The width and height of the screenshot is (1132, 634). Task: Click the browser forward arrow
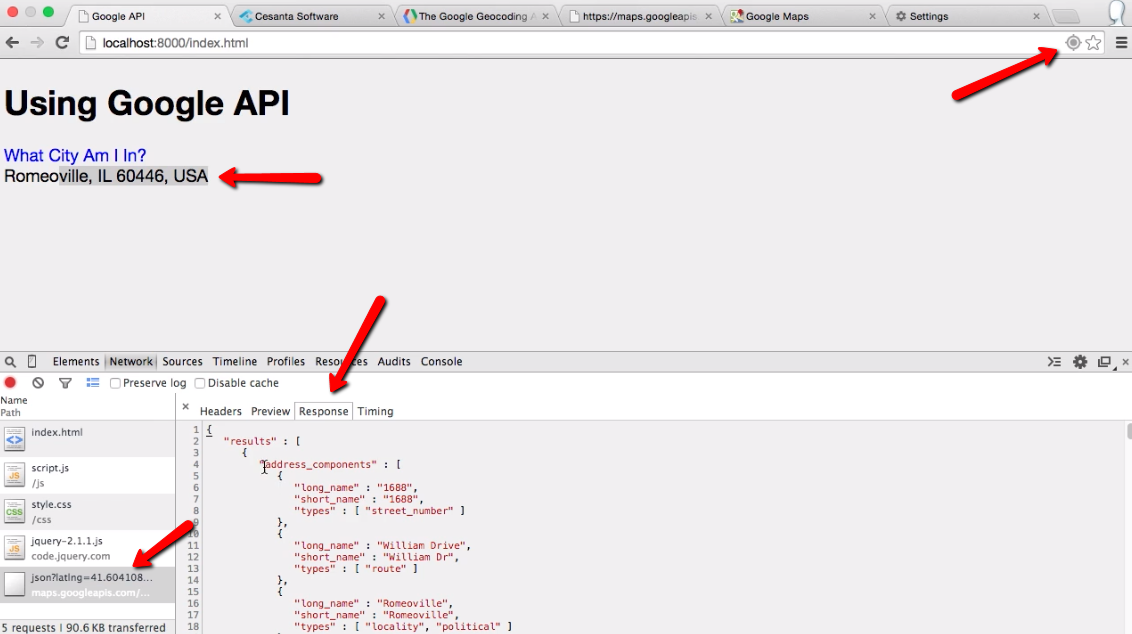[37, 43]
